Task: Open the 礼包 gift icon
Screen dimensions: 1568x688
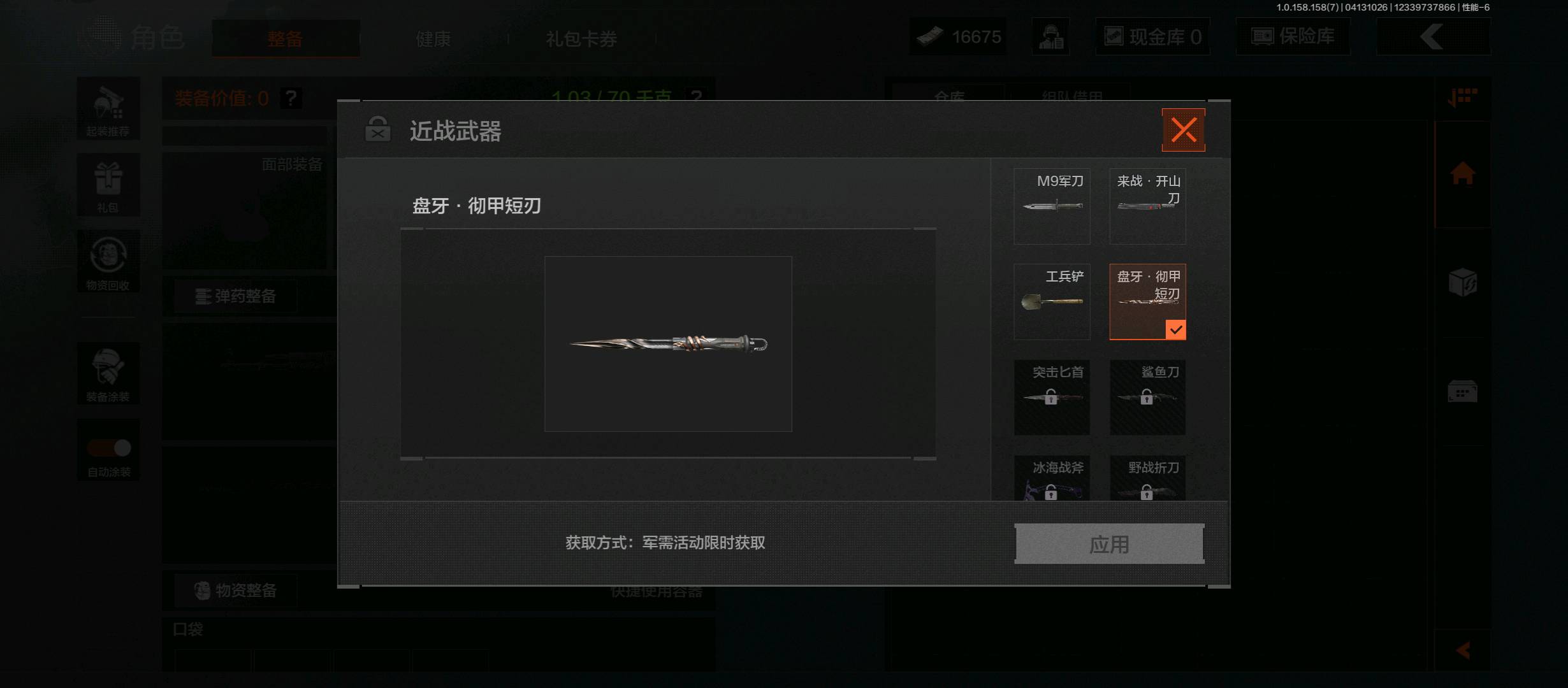Action: (108, 185)
